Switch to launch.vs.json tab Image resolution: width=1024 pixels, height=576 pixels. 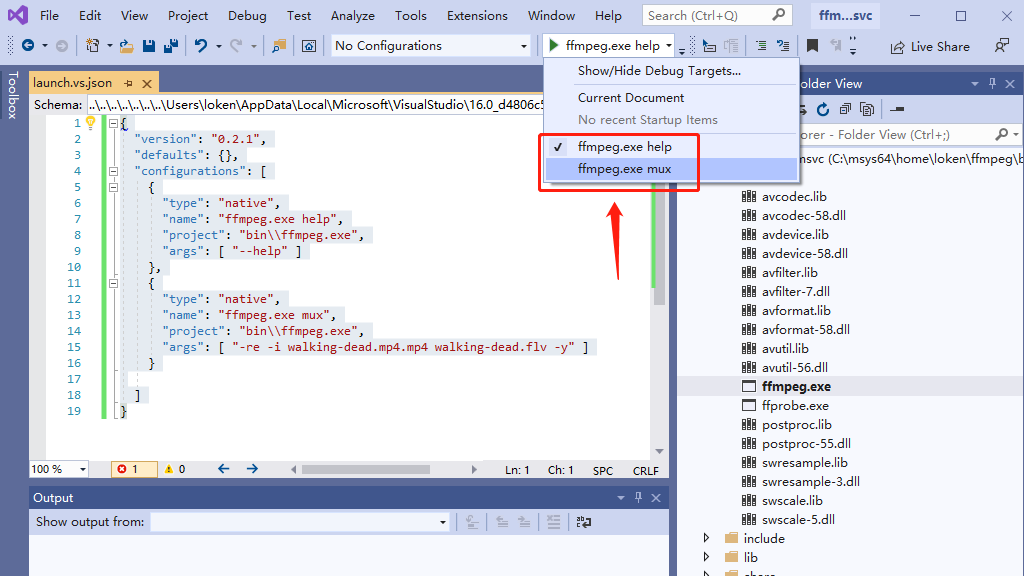(72, 83)
